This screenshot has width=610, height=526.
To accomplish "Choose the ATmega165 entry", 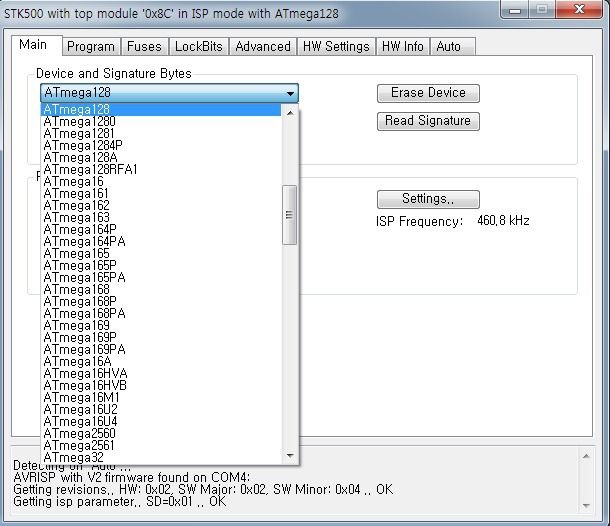I will coord(161,254).
